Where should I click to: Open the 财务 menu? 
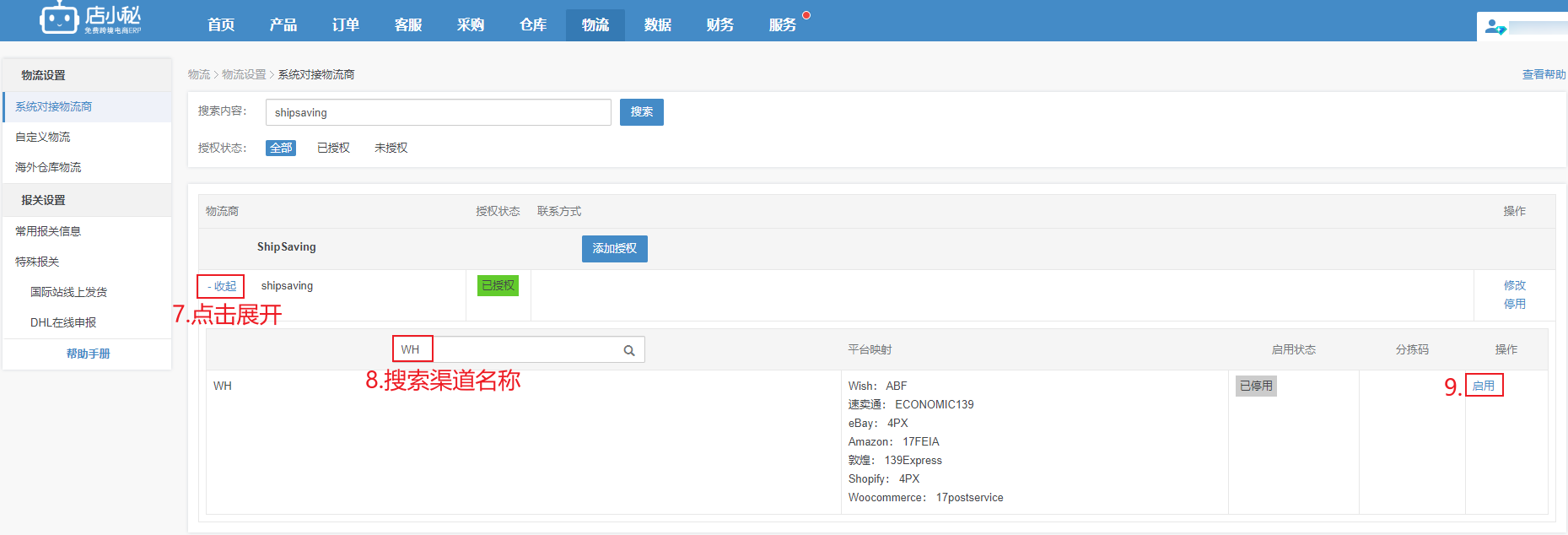[x=720, y=24]
